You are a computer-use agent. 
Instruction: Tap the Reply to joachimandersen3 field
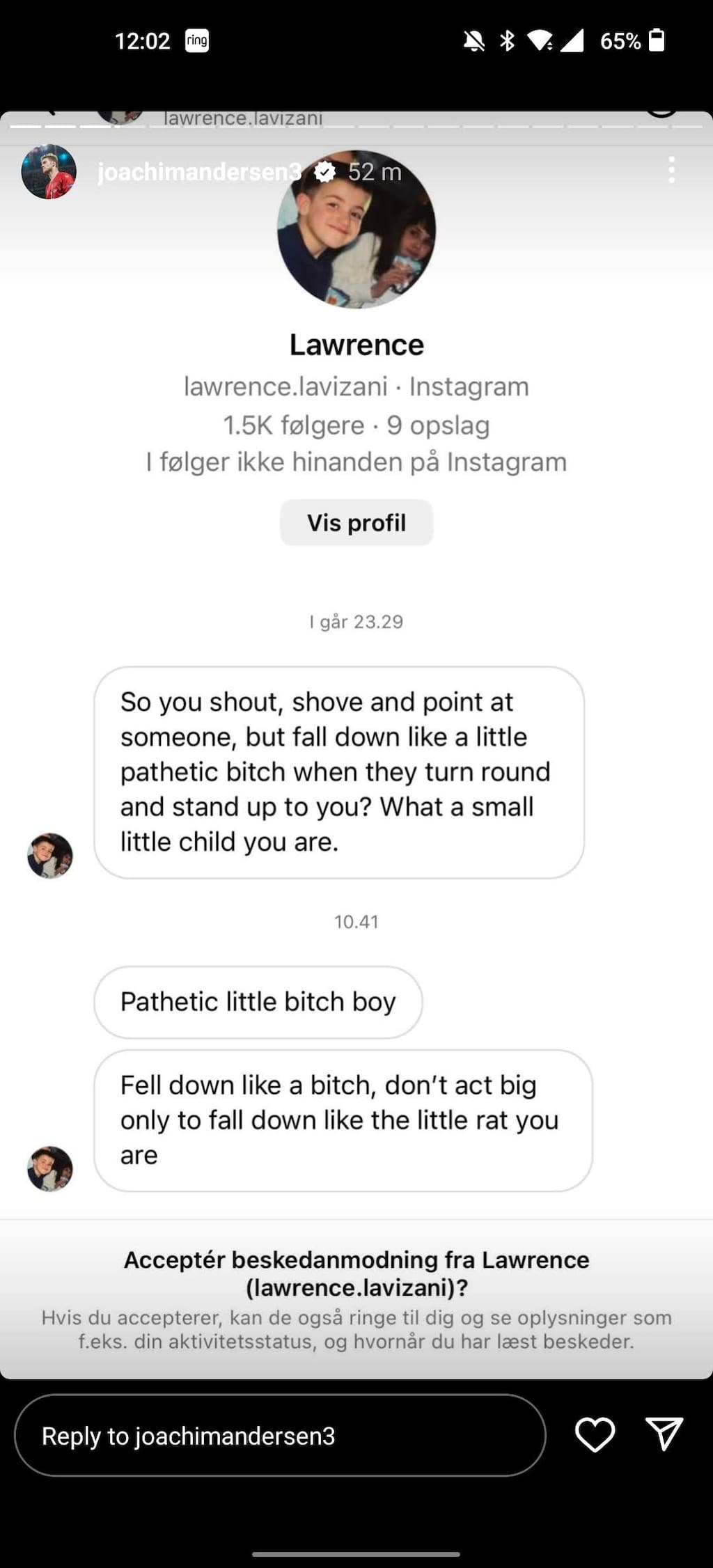pos(280,1435)
